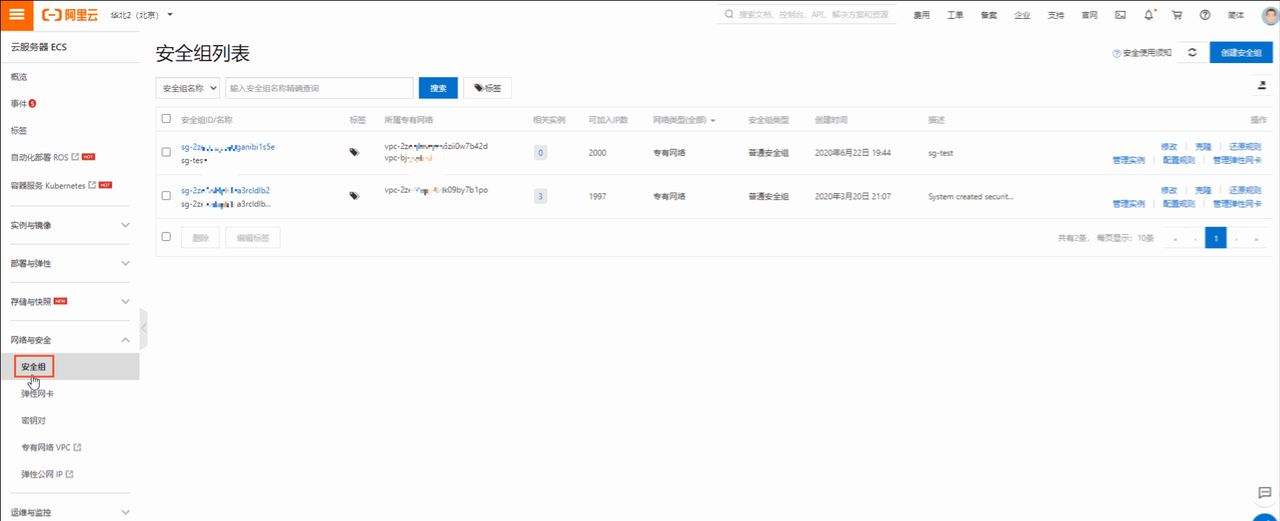Open the Cloud Shell terminal icon
This screenshot has width=1280, height=521.
click(1120, 15)
